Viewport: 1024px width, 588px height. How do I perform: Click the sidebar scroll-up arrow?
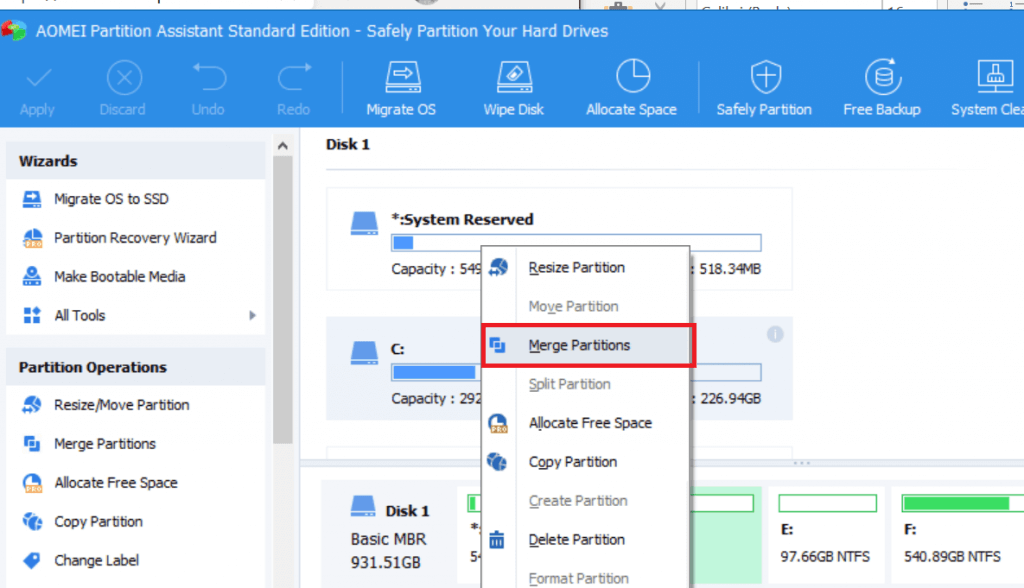[x=283, y=146]
